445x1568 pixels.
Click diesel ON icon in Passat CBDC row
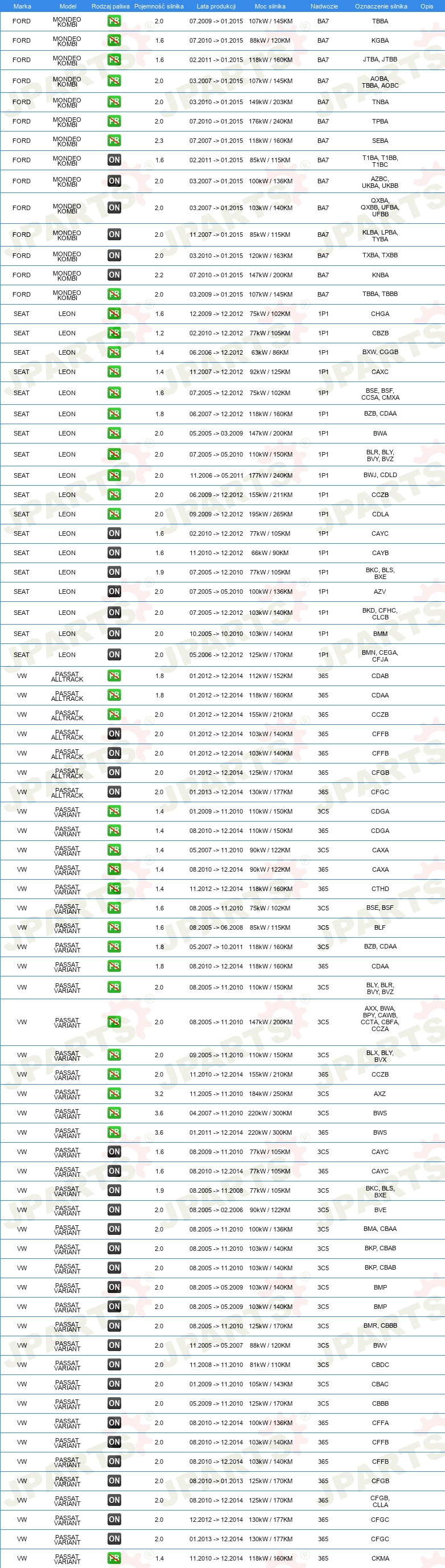[x=114, y=1365]
